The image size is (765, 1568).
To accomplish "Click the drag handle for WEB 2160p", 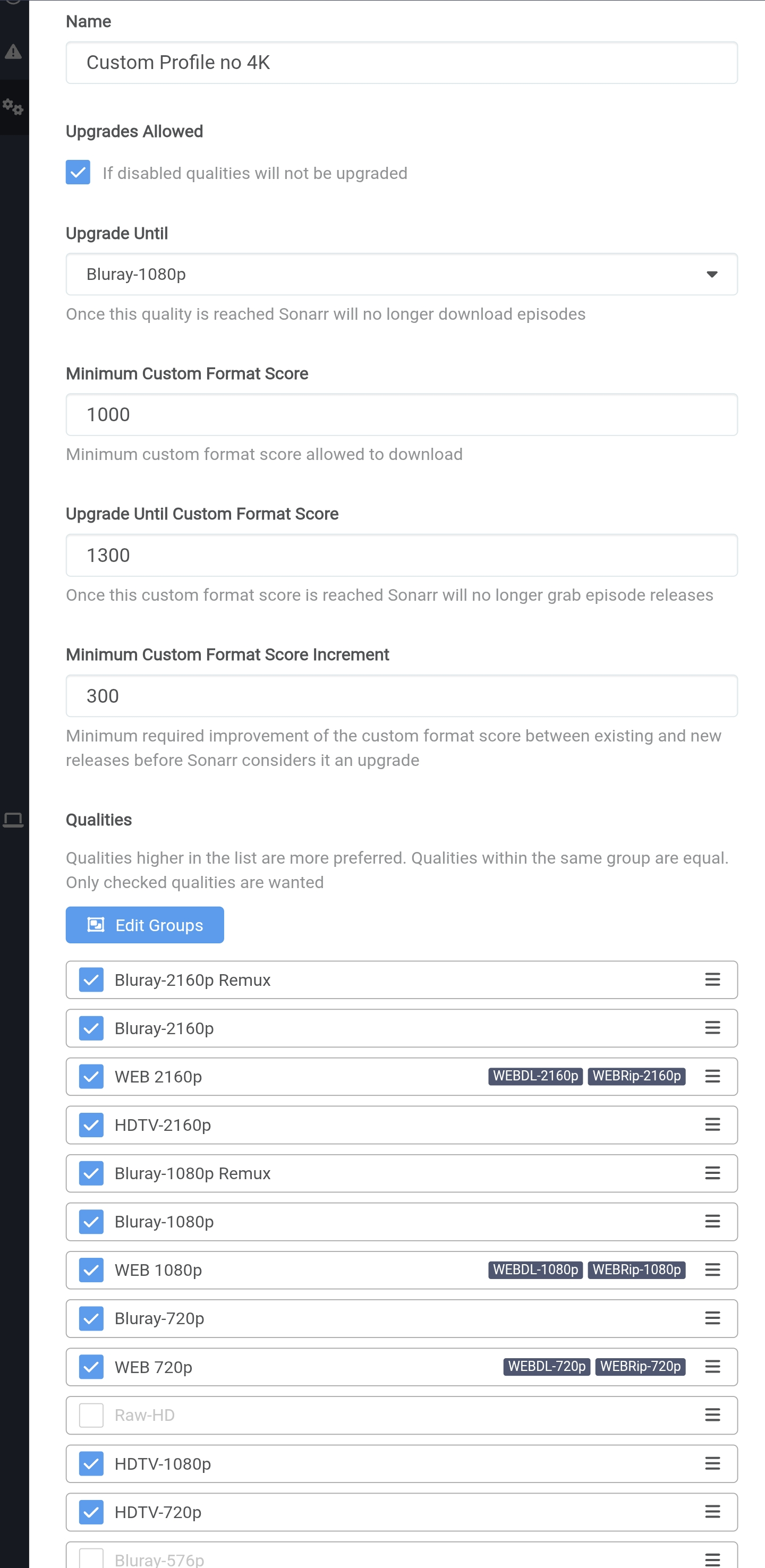I will 712,1076.
